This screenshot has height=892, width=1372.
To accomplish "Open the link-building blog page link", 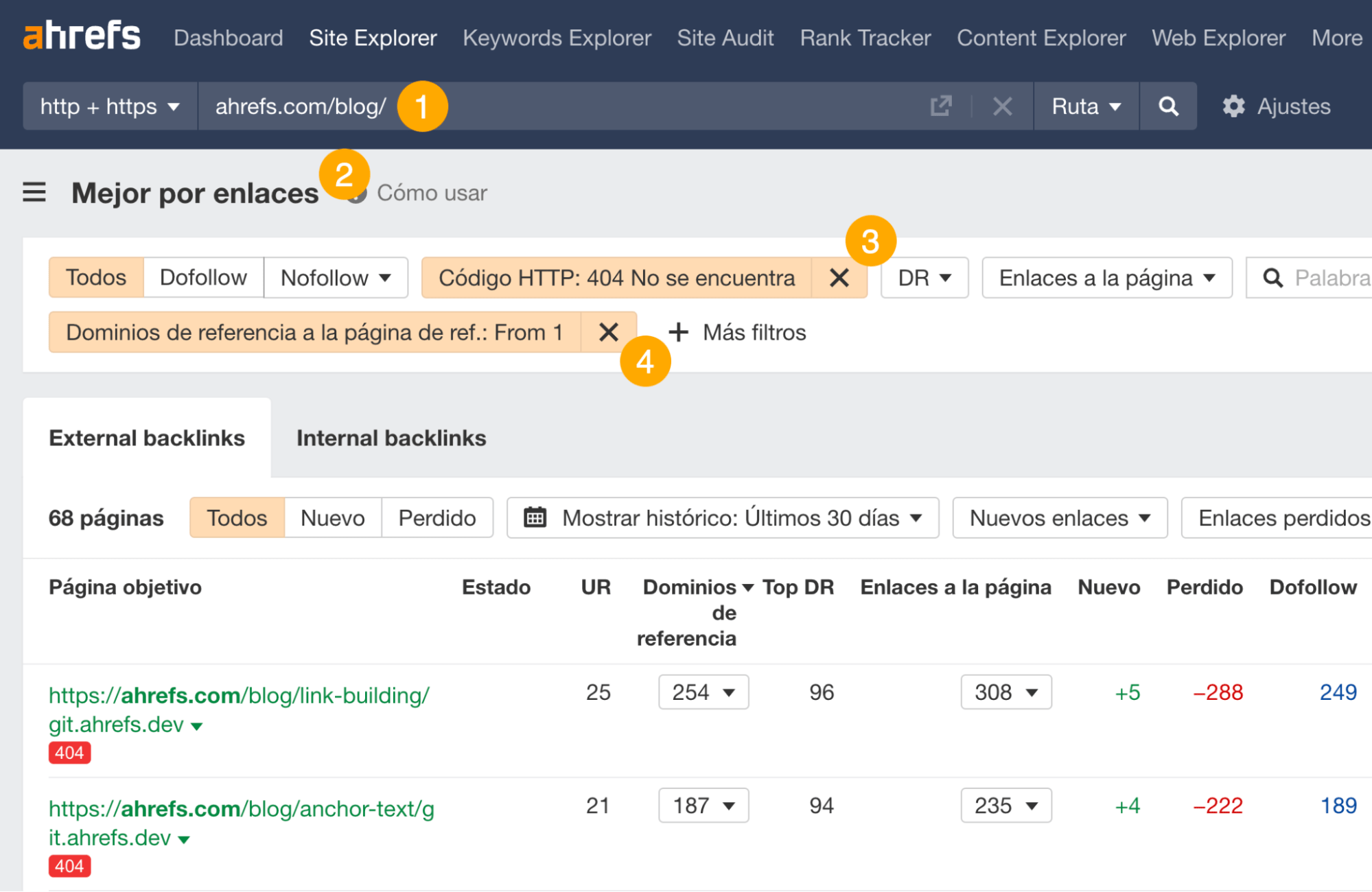I will [238, 695].
